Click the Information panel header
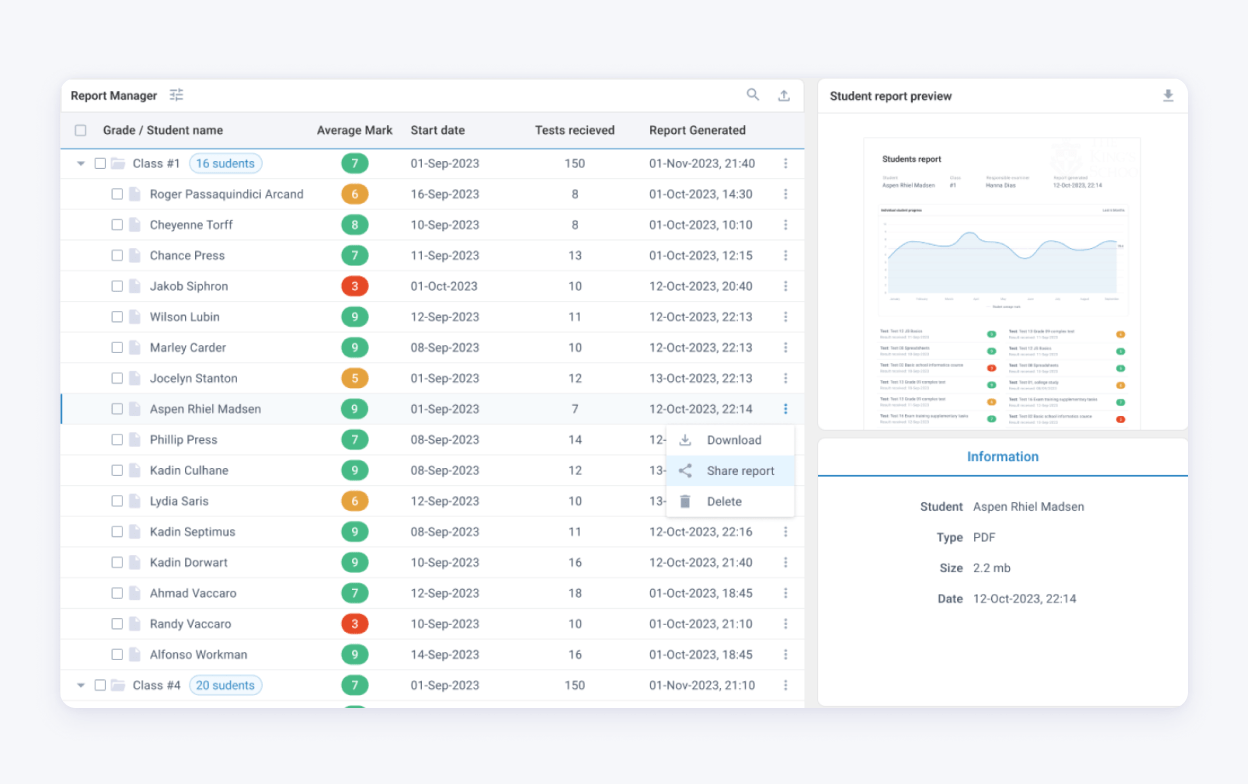Screen dimensions: 1248x784 pyautogui.click(x=1002, y=456)
